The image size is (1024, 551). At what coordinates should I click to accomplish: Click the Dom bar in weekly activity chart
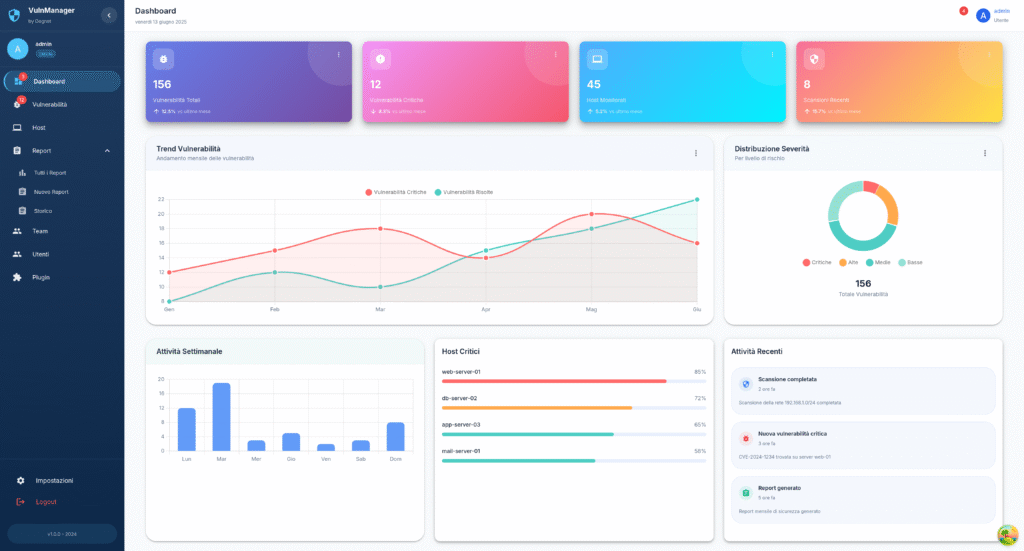(x=396, y=437)
